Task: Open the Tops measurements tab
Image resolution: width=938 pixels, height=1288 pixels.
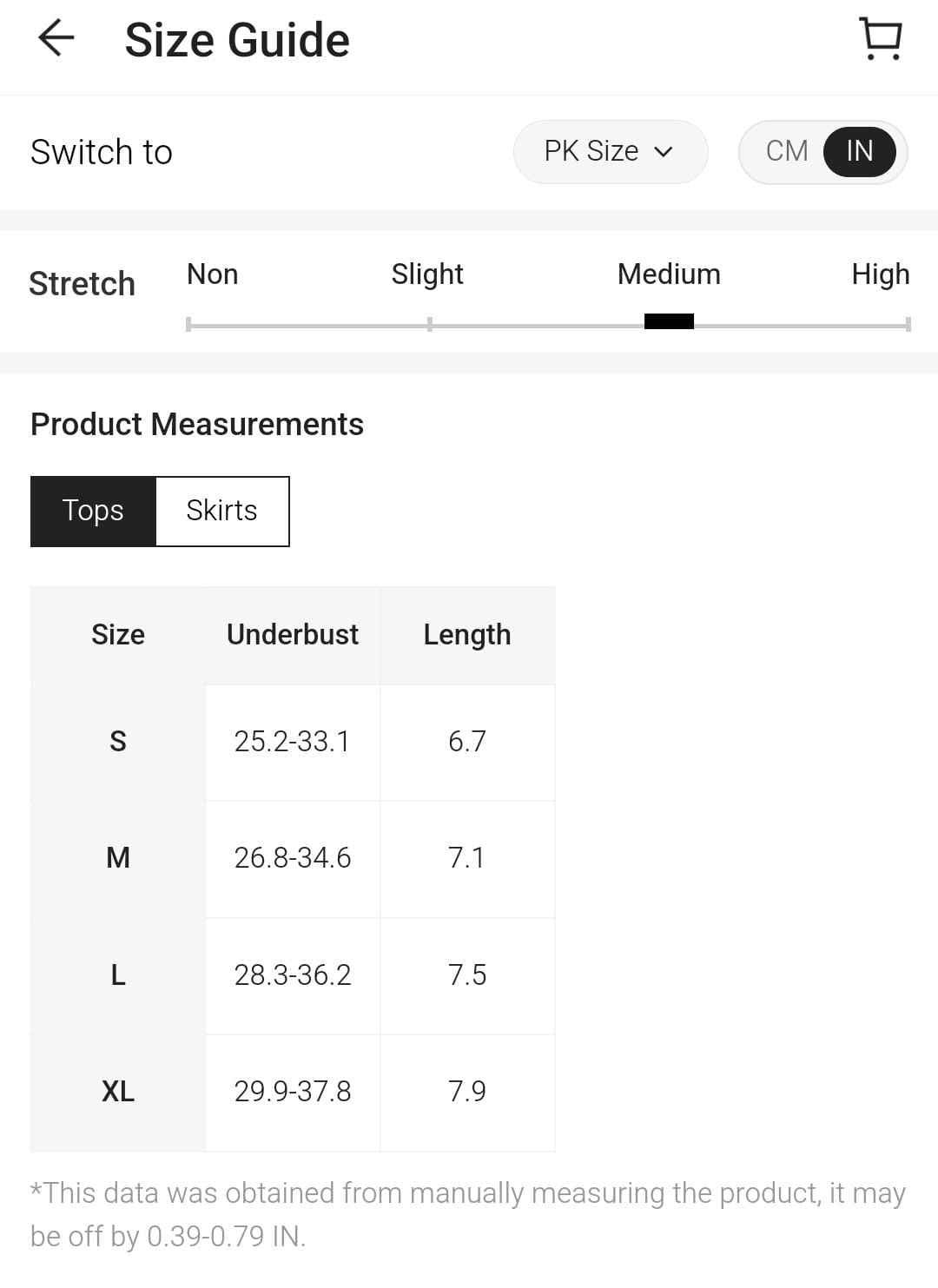Action: tap(93, 511)
